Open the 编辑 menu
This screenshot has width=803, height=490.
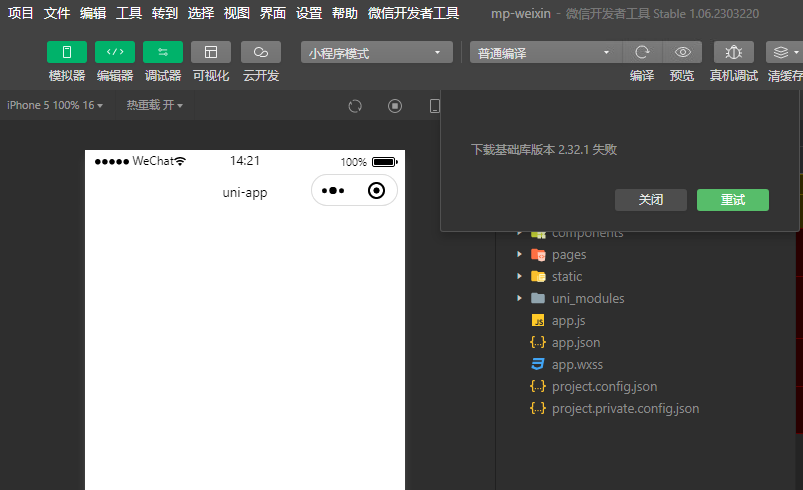click(93, 13)
